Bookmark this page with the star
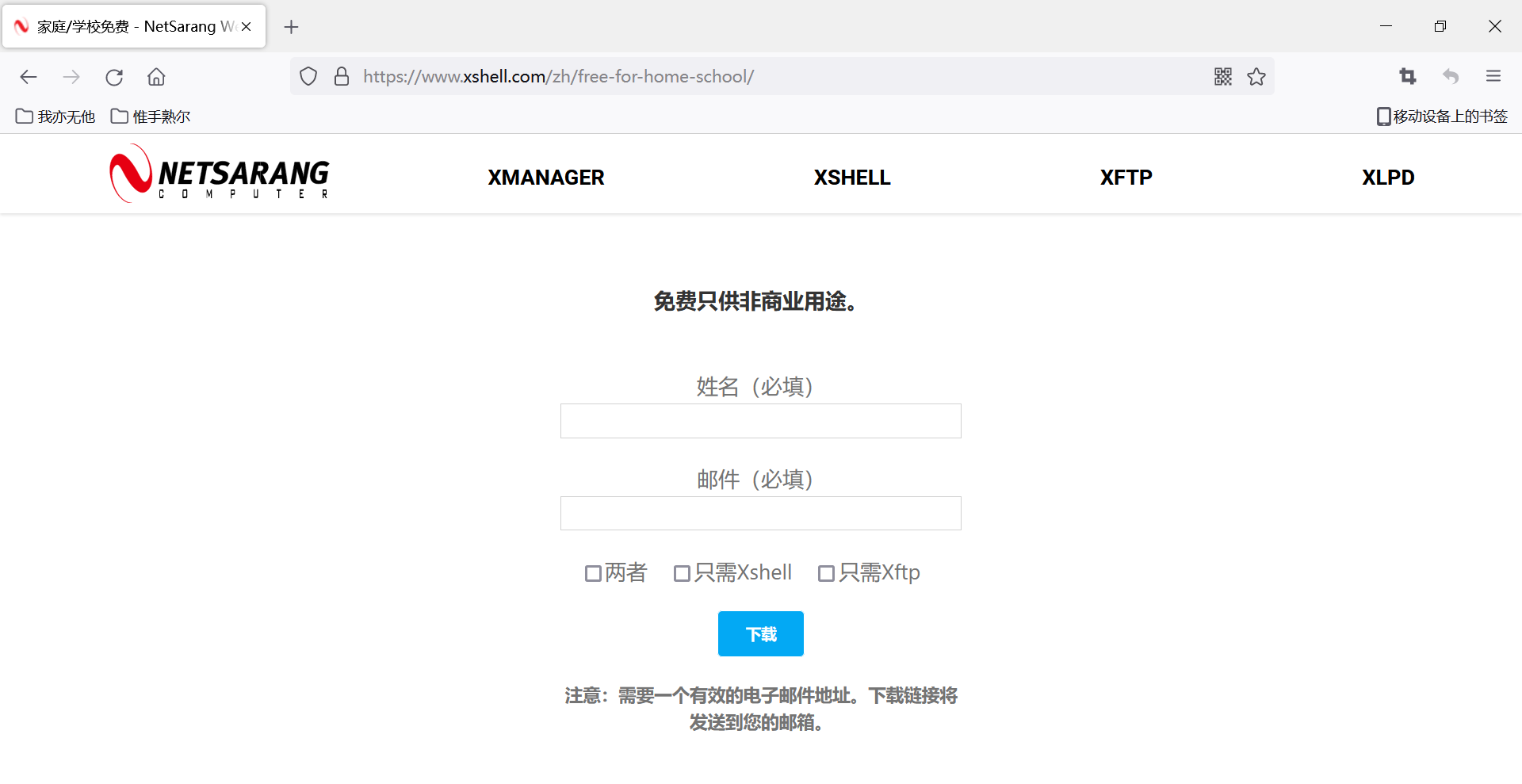The image size is (1522, 784). (x=1256, y=77)
